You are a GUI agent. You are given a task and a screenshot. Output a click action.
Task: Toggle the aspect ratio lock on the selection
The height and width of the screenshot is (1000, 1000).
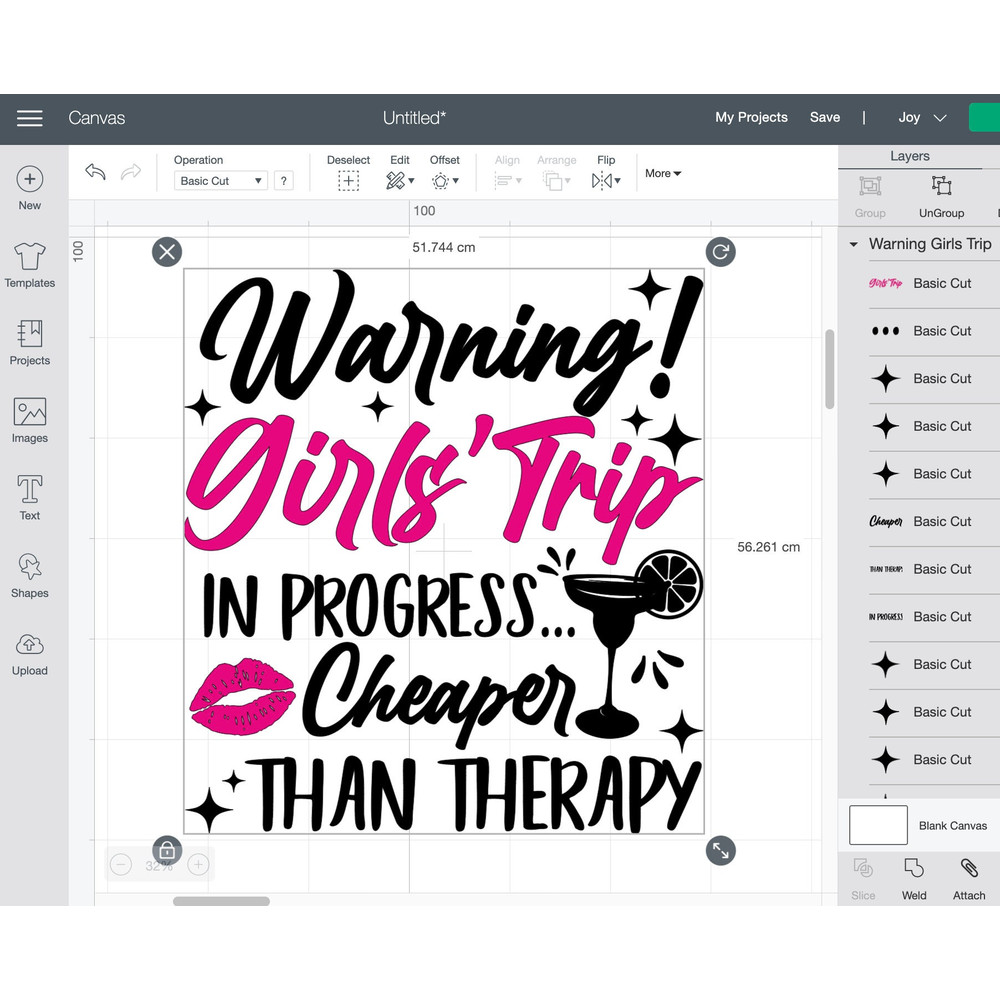click(167, 850)
